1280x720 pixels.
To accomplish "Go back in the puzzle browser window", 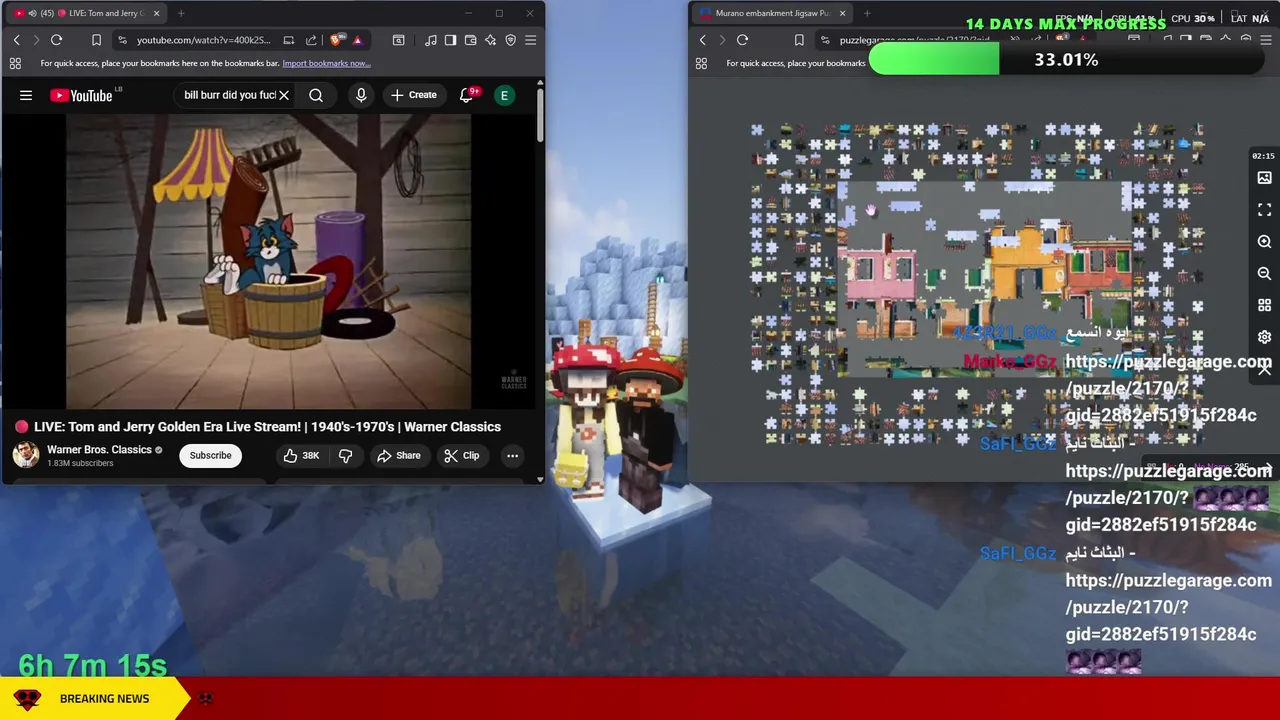I will 702,40.
